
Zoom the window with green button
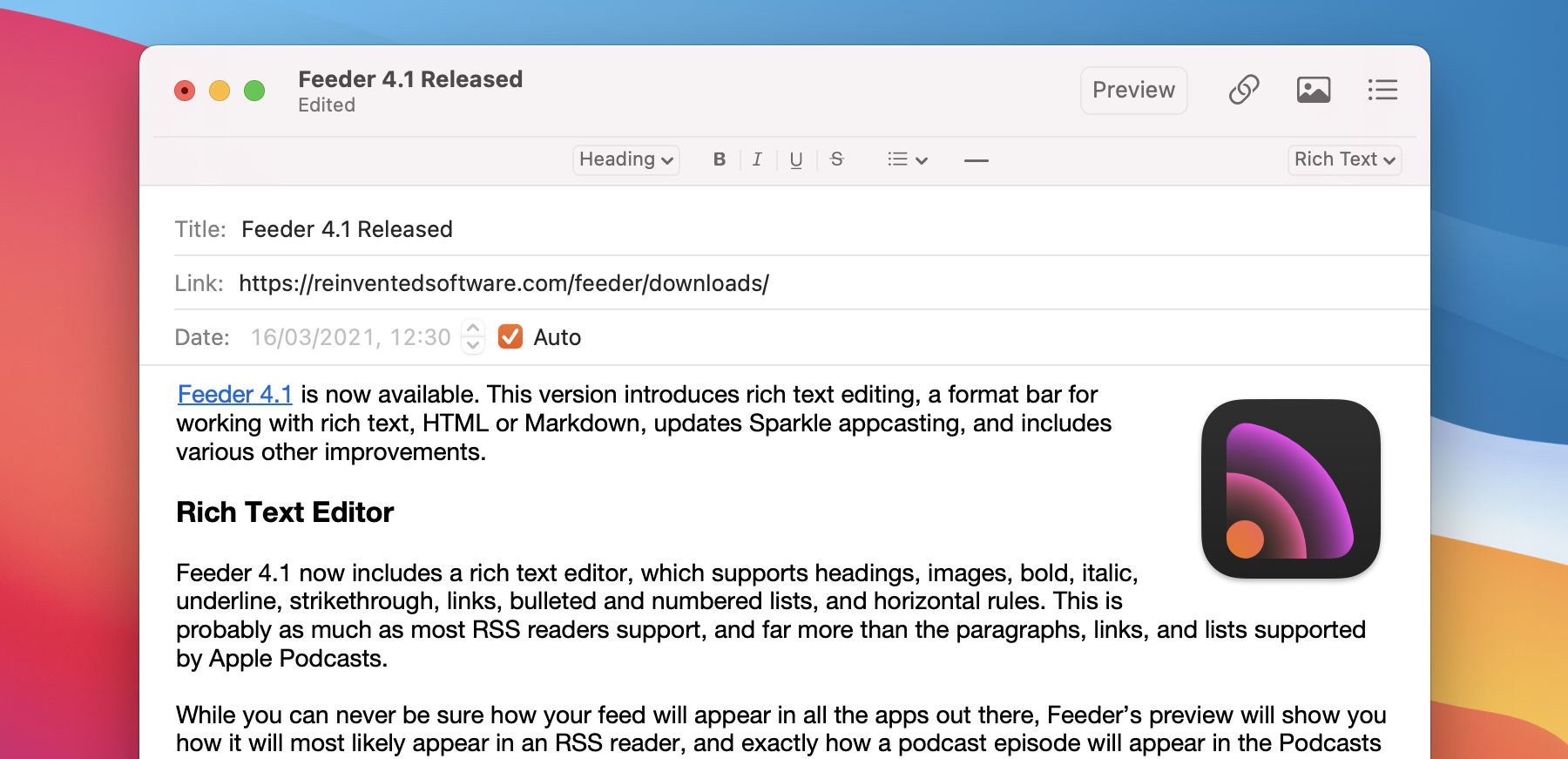pos(254,91)
